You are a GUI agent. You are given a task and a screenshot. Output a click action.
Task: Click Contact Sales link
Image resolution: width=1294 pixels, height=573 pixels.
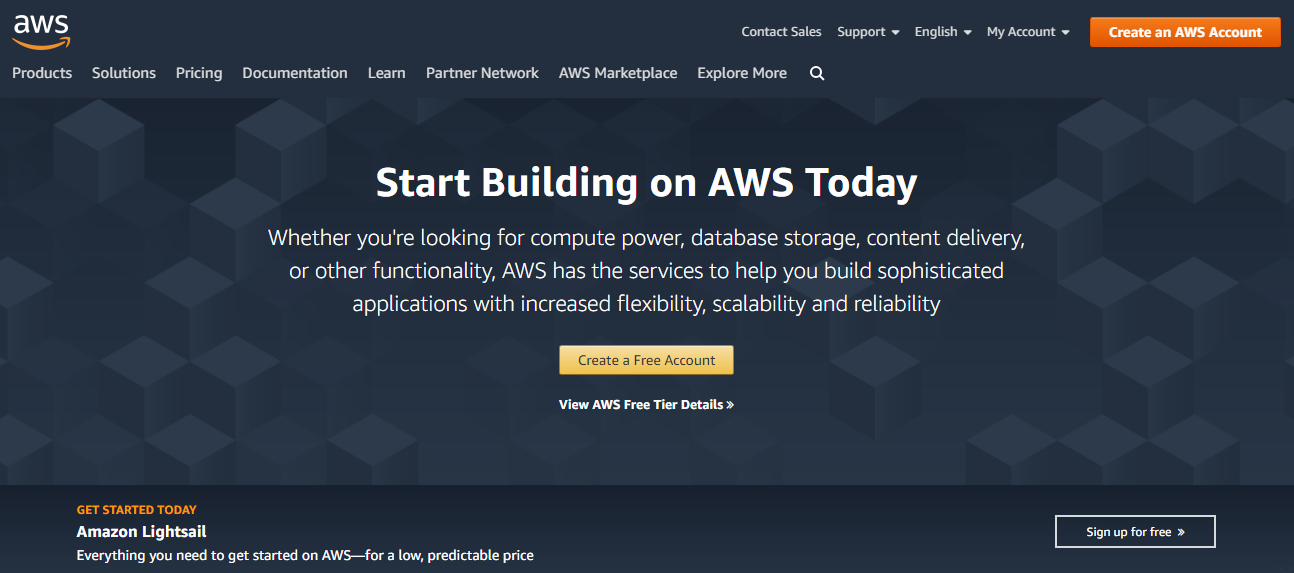click(x=781, y=32)
